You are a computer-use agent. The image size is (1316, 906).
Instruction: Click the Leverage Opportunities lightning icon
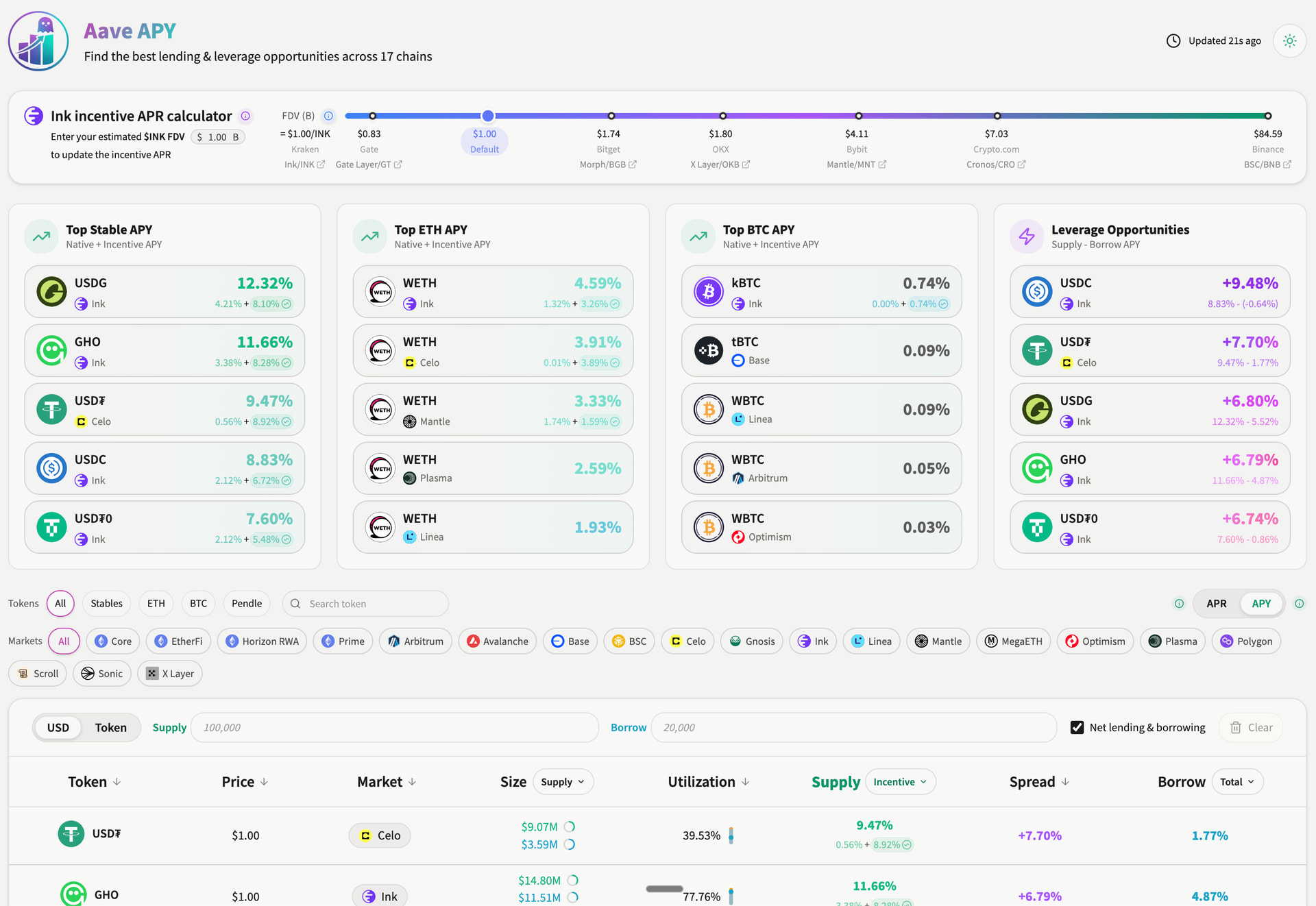[x=1027, y=236]
